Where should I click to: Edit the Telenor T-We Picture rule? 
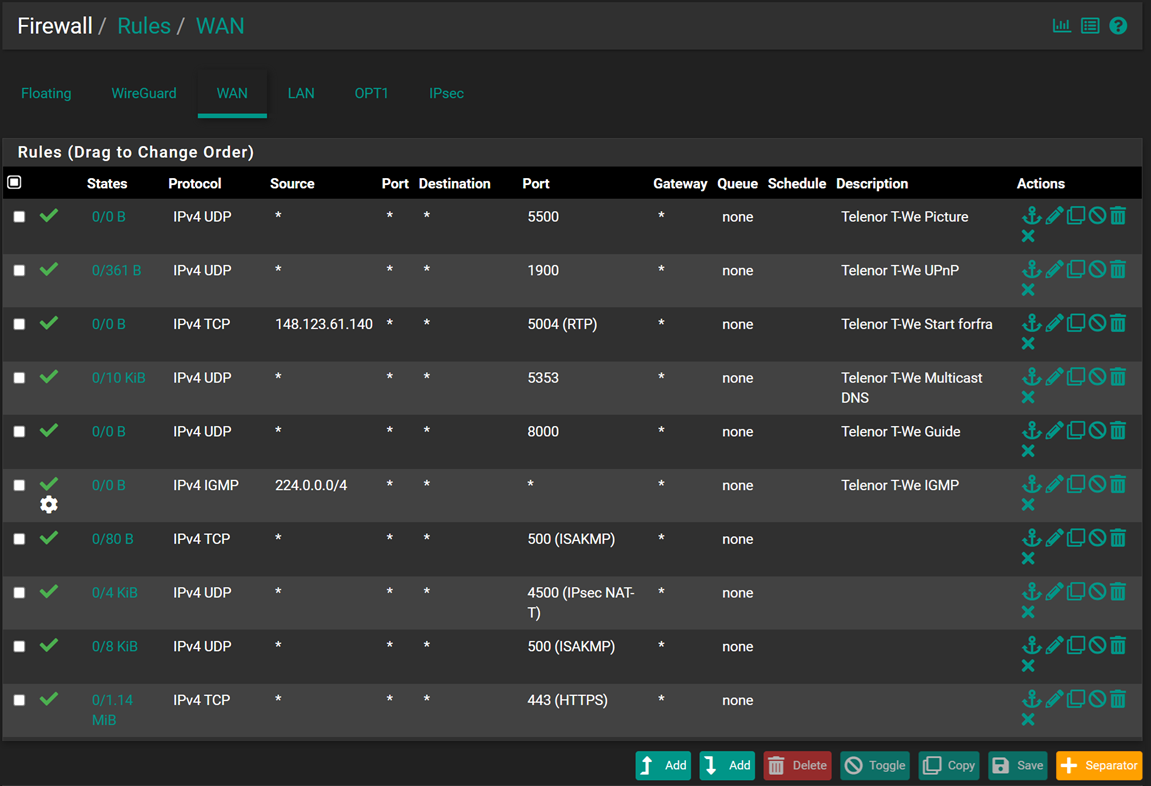1054,216
